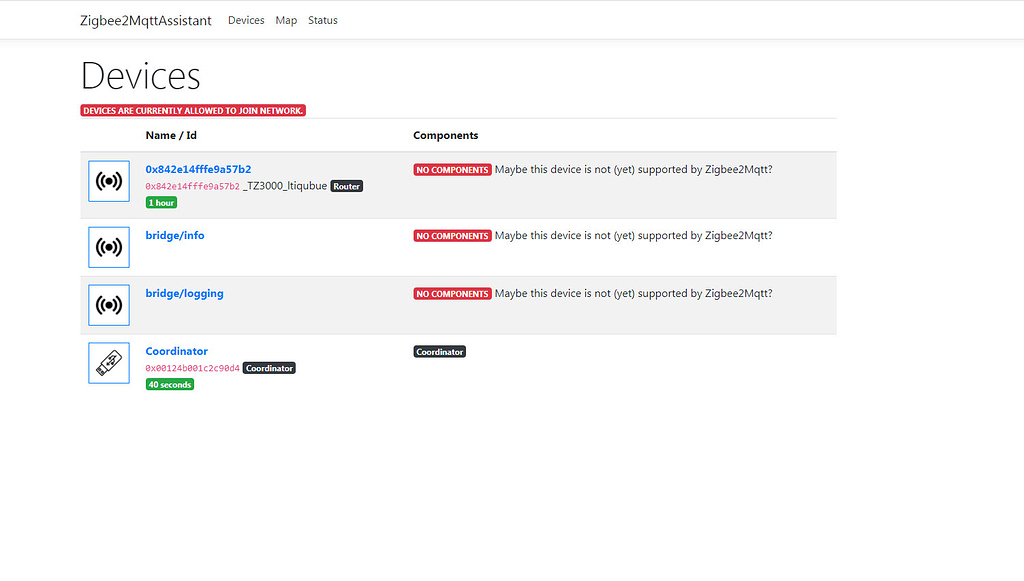This screenshot has width=1024, height=581.
Task: Click the green '1 hour' badge
Action: pos(161,202)
